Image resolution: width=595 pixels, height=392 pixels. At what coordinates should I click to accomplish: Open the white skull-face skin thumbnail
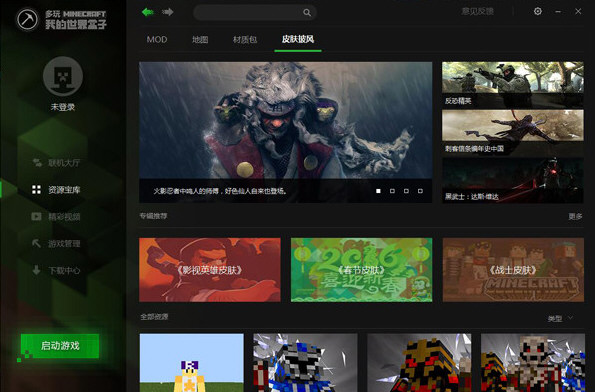click(533, 363)
